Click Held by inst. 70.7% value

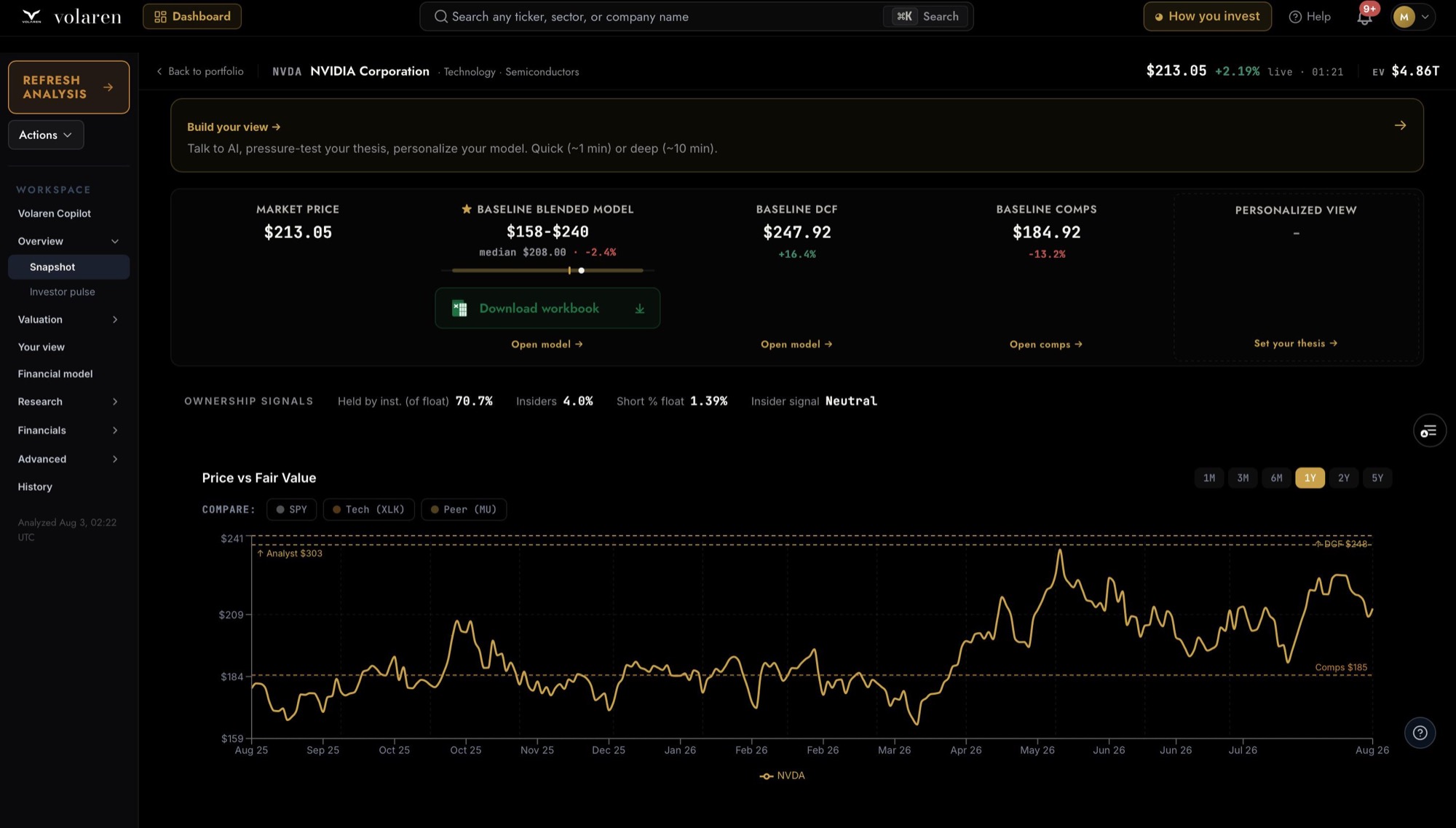[474, 401]
